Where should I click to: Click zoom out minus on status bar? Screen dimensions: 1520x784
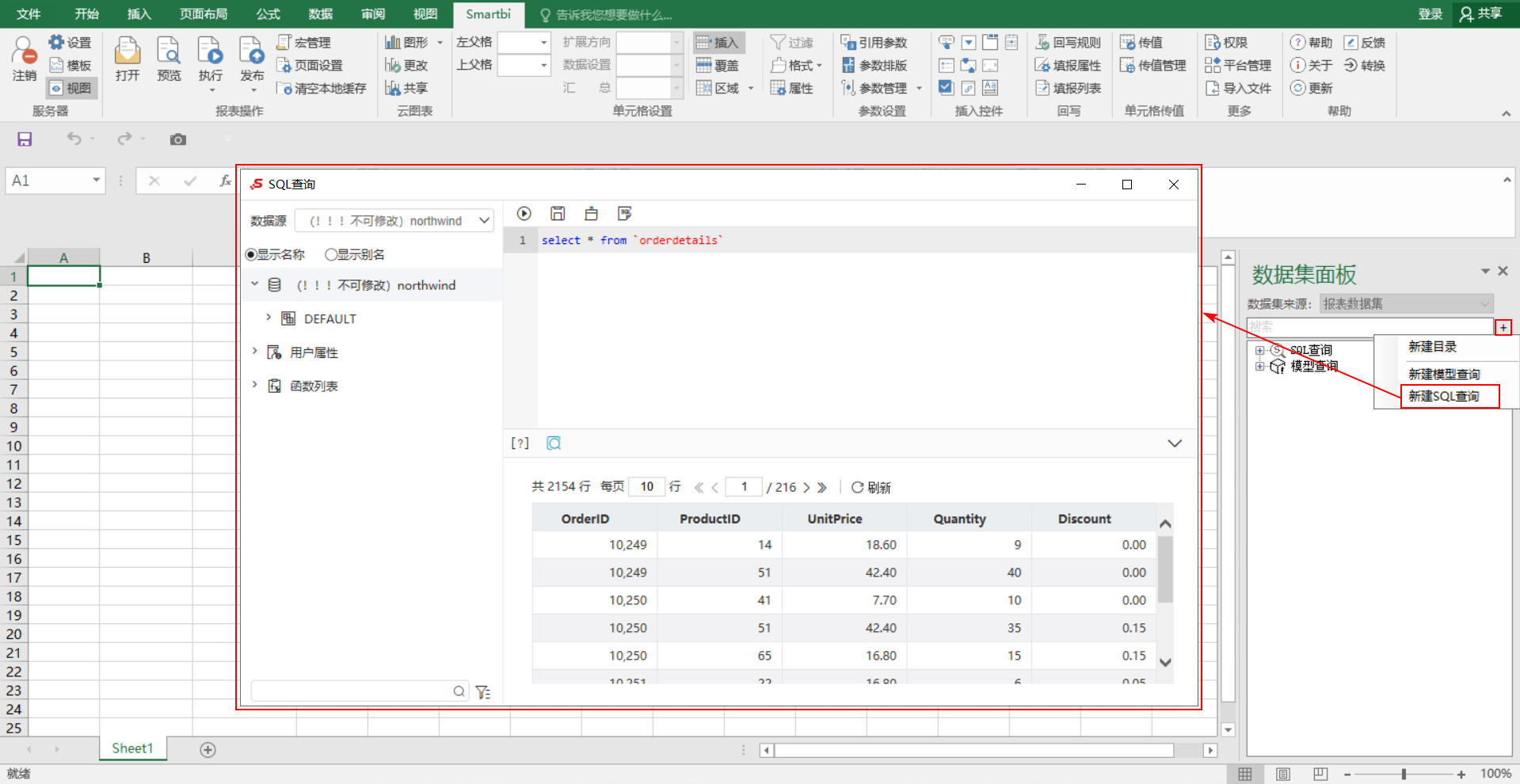[x=1347, y=774]
